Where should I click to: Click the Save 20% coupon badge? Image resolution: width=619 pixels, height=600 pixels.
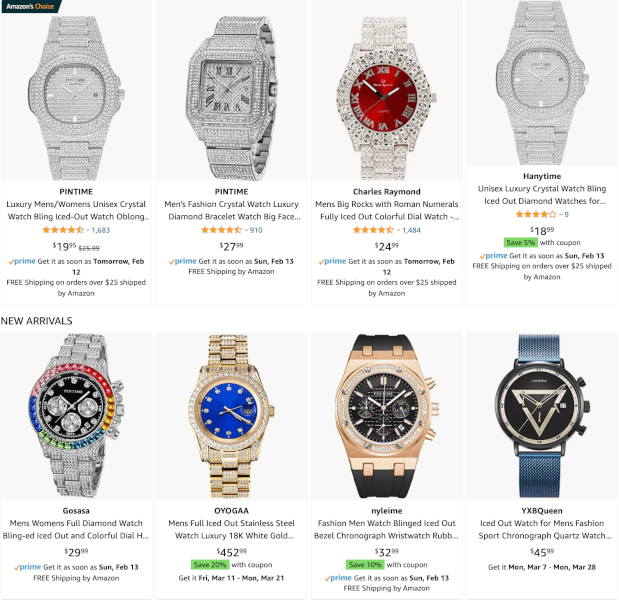(x=210, y=565)
